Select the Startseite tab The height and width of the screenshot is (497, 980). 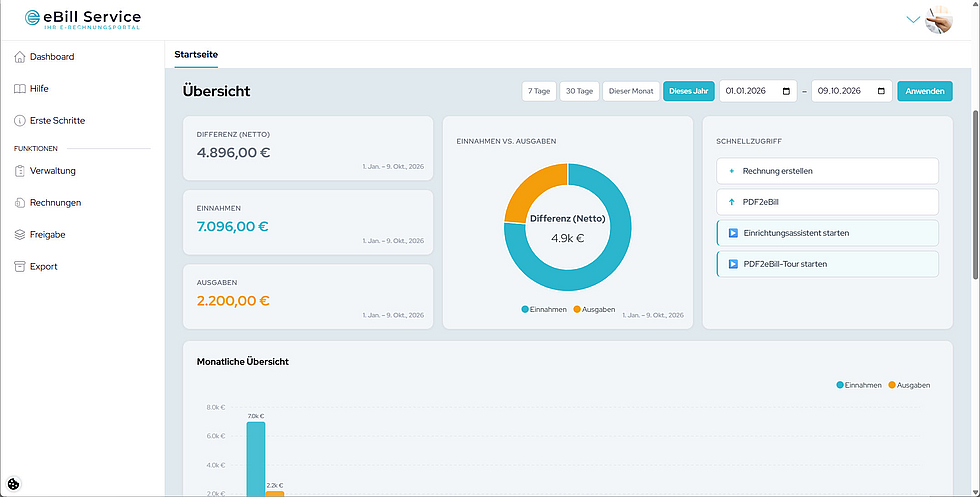196,54
